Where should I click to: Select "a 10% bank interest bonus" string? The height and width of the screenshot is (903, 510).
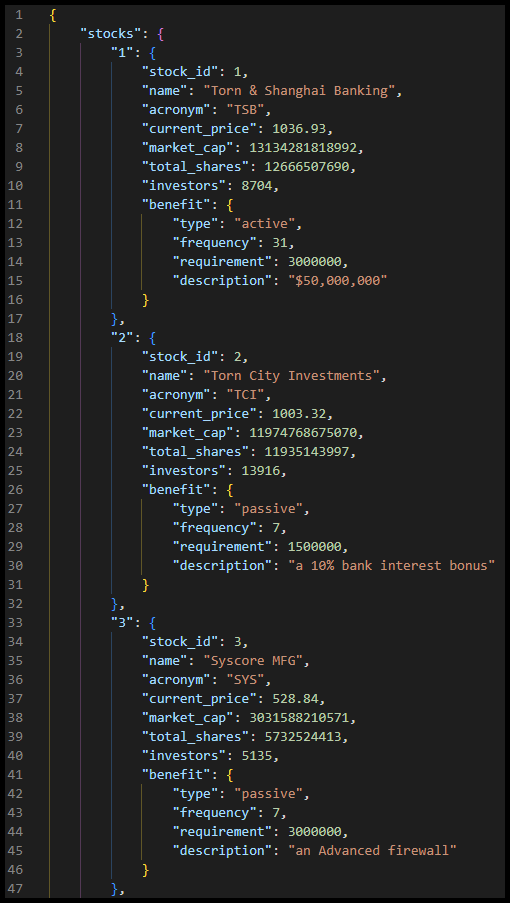(x=392, y=566)
